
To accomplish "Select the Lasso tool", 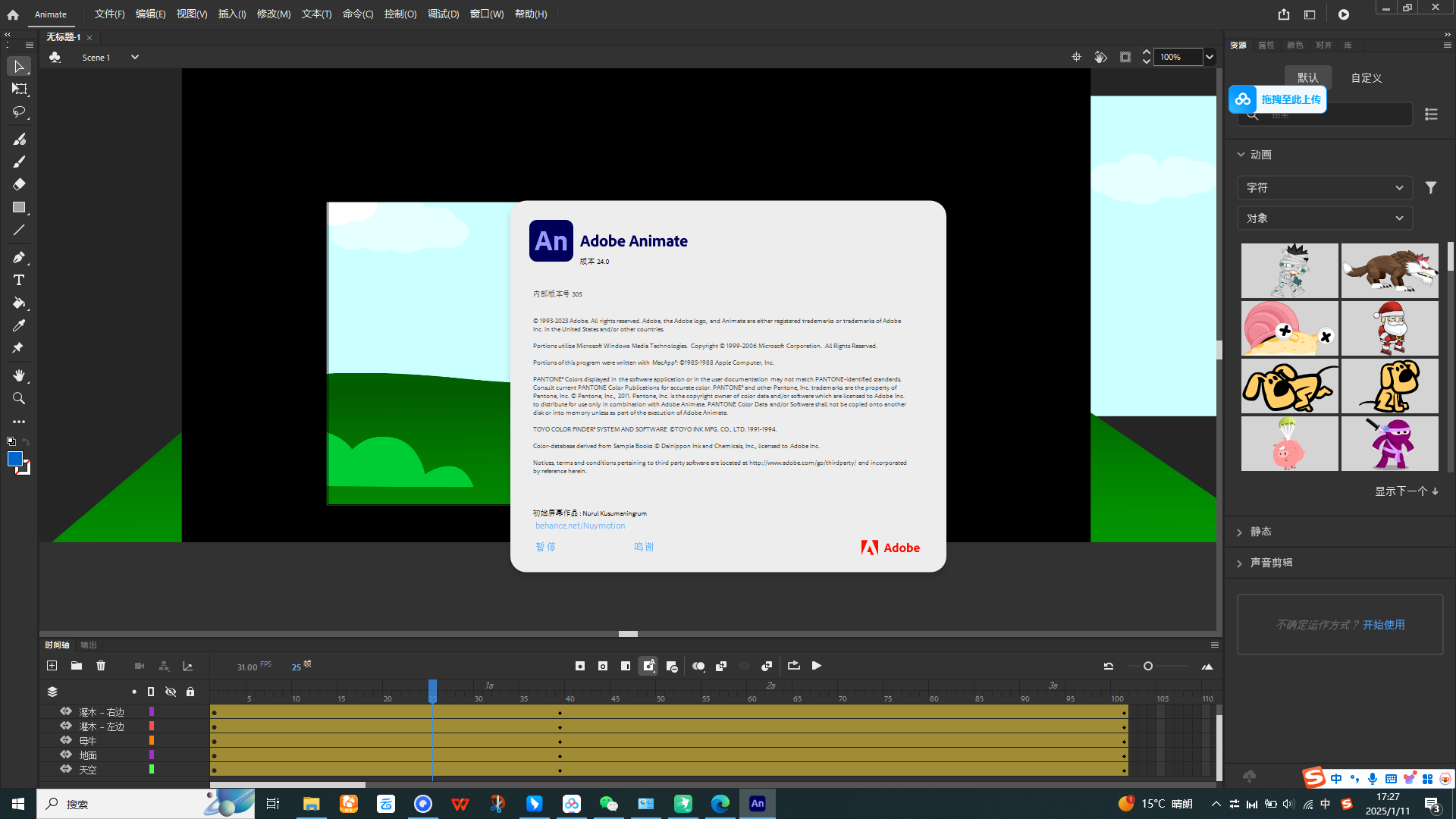I will pyautogui.click(x=19, y=112).
